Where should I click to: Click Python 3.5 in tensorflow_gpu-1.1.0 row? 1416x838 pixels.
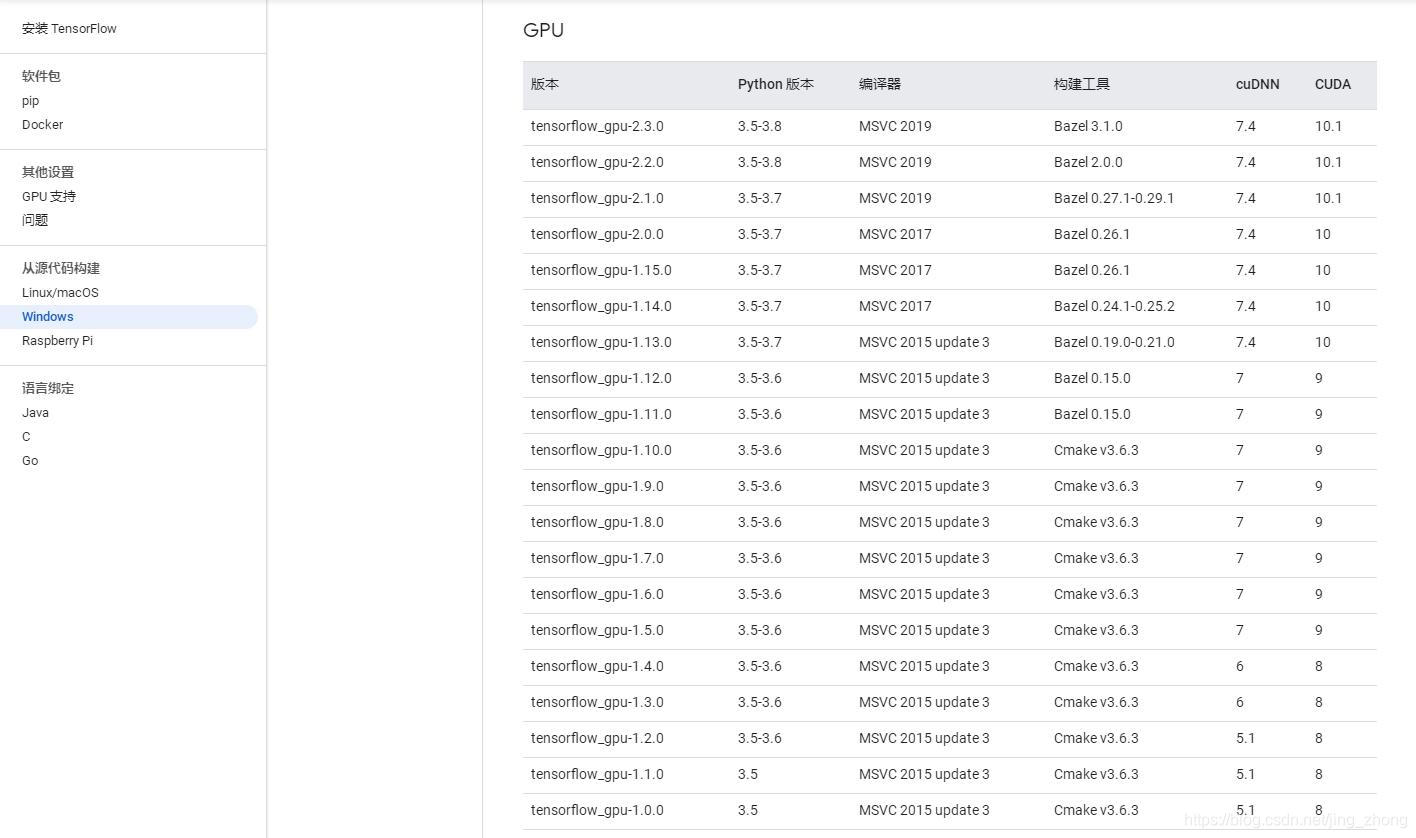tap(748, 775)
